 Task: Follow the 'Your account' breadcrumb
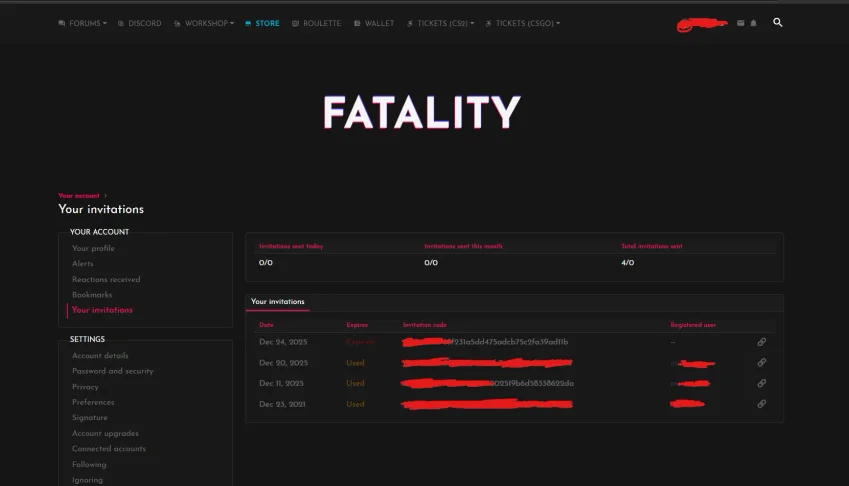[x=79, y=195]
